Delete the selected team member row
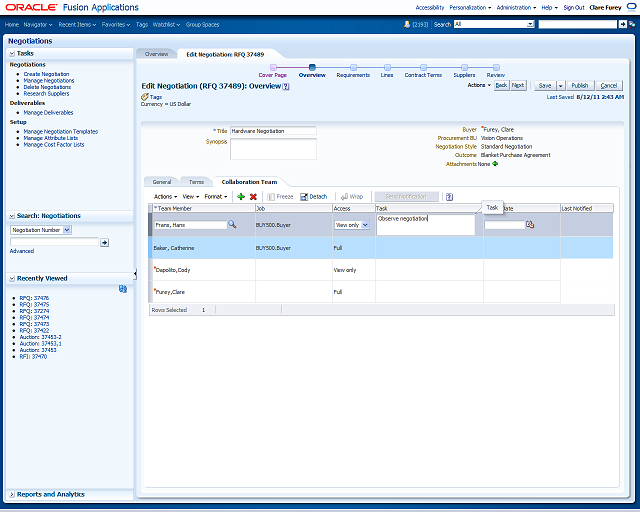This screenshot has width=640, height=512. pyautogui.click(x=253, y=197)
